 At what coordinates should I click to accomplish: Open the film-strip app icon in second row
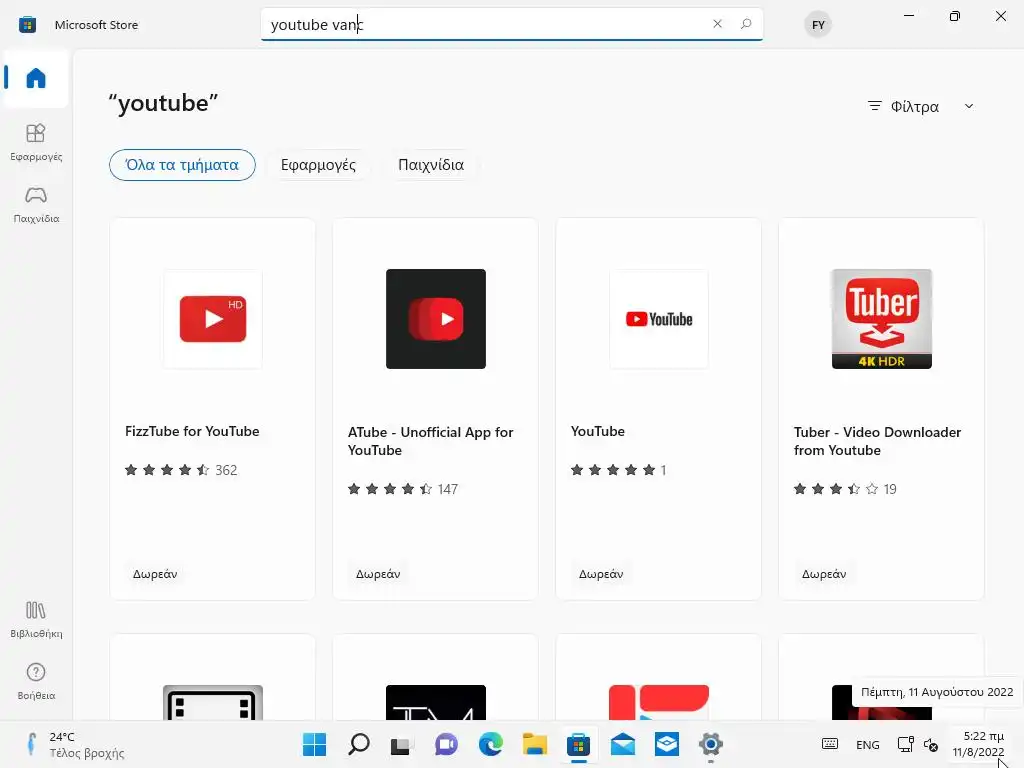(213, 703)
